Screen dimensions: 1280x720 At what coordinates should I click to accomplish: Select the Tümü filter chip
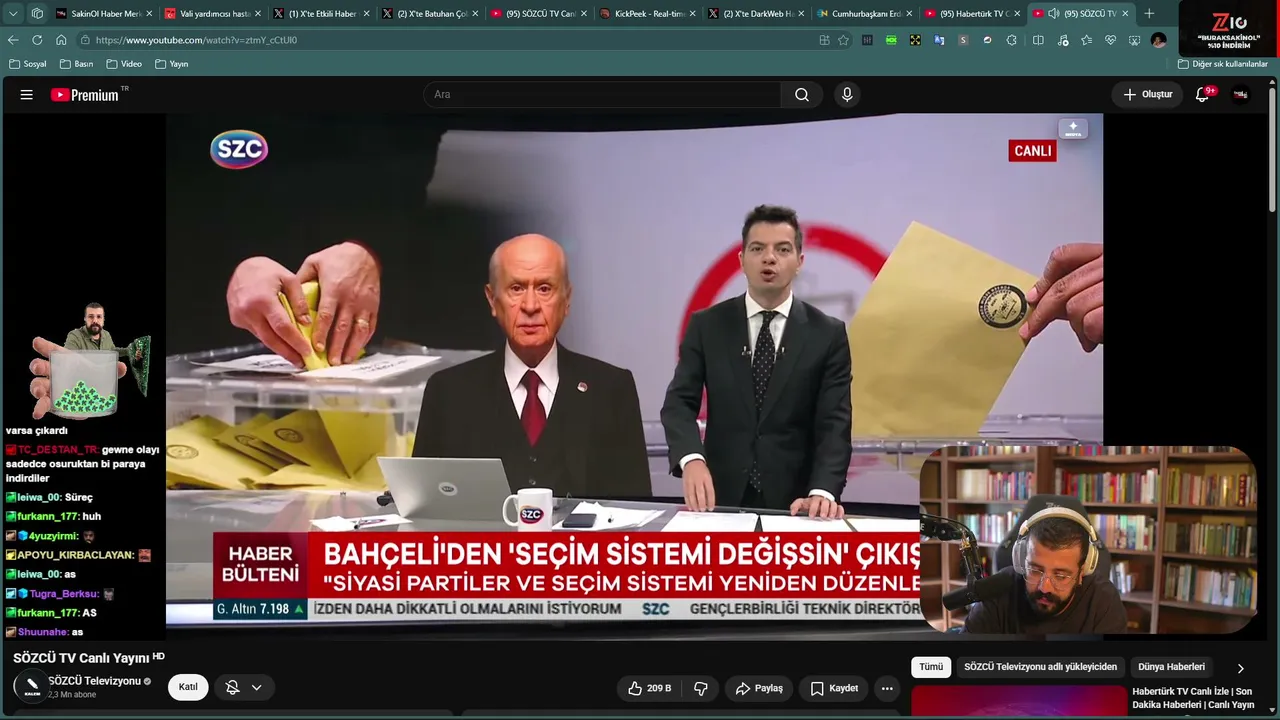931,667
